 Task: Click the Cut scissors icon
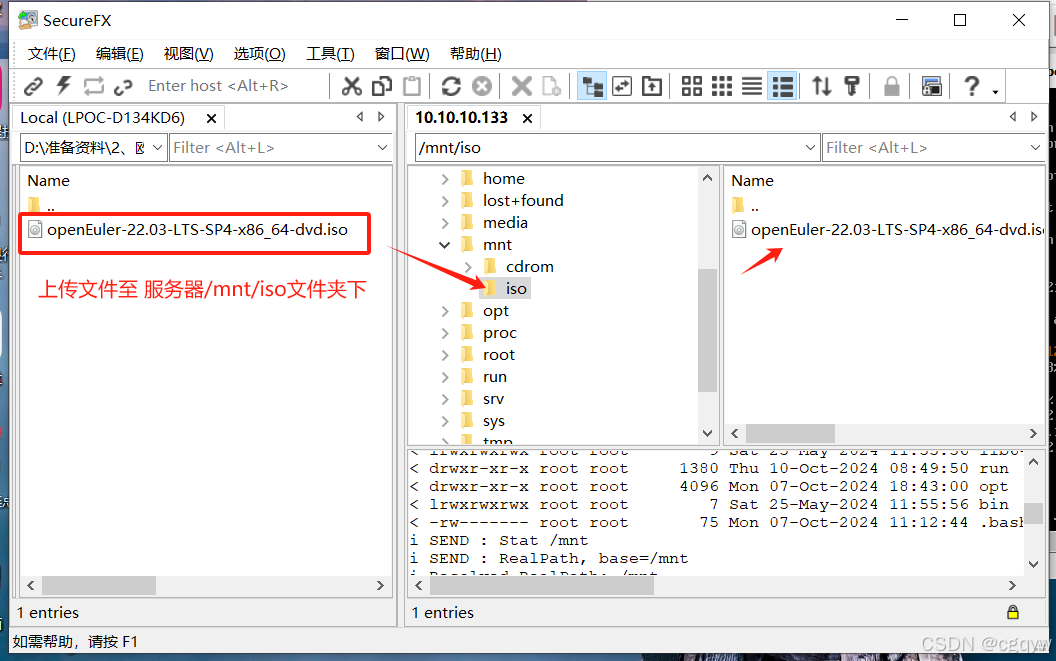tap(352, 86)
